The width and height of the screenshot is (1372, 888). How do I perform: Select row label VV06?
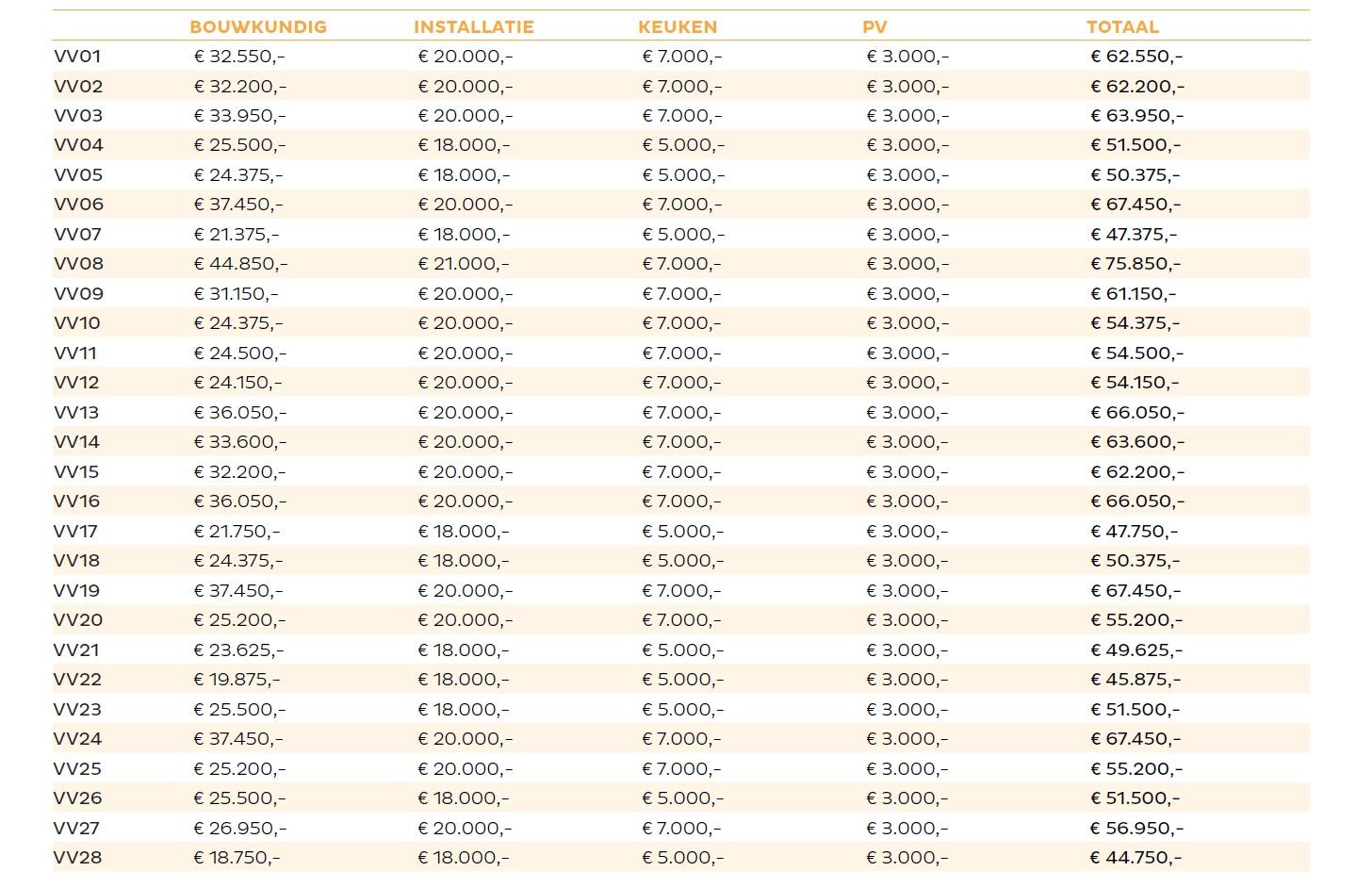[x=78, y=205]
